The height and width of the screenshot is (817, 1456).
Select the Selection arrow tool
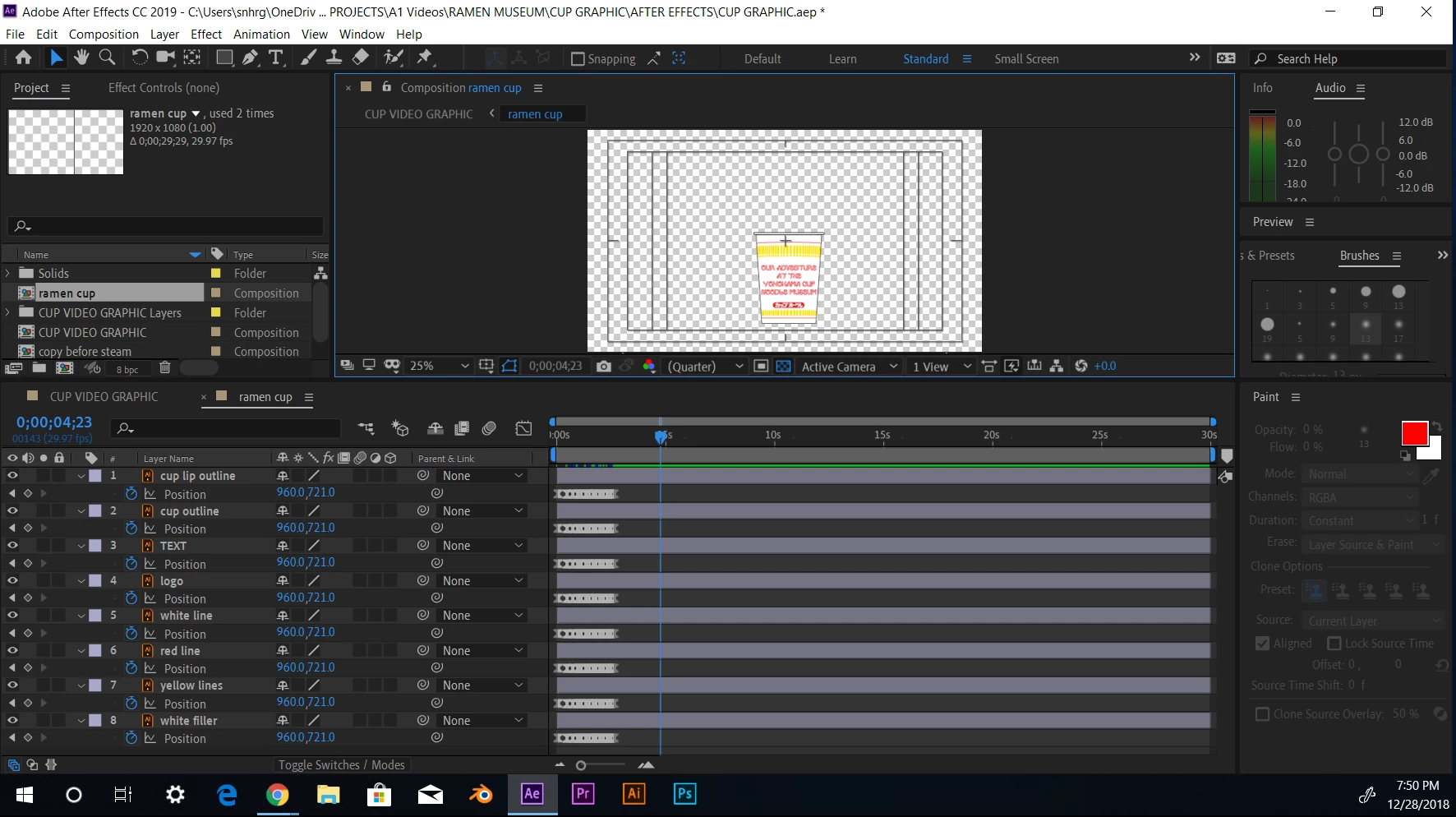56,58
